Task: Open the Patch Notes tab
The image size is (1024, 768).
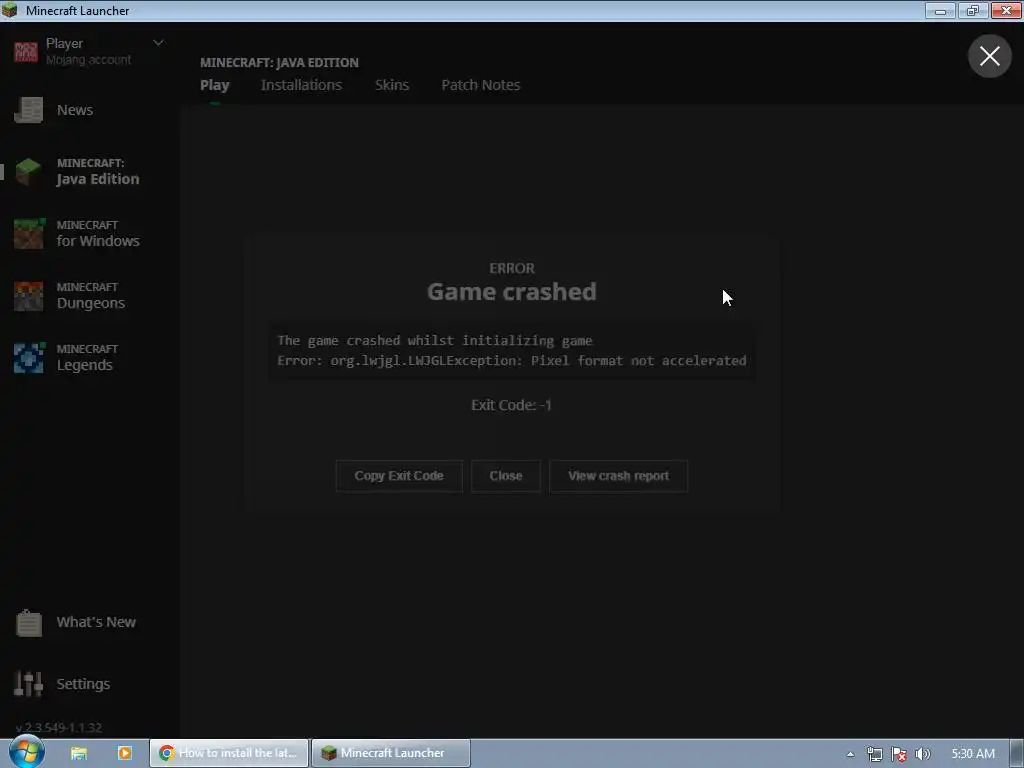Action: click(x=481, y=85)
